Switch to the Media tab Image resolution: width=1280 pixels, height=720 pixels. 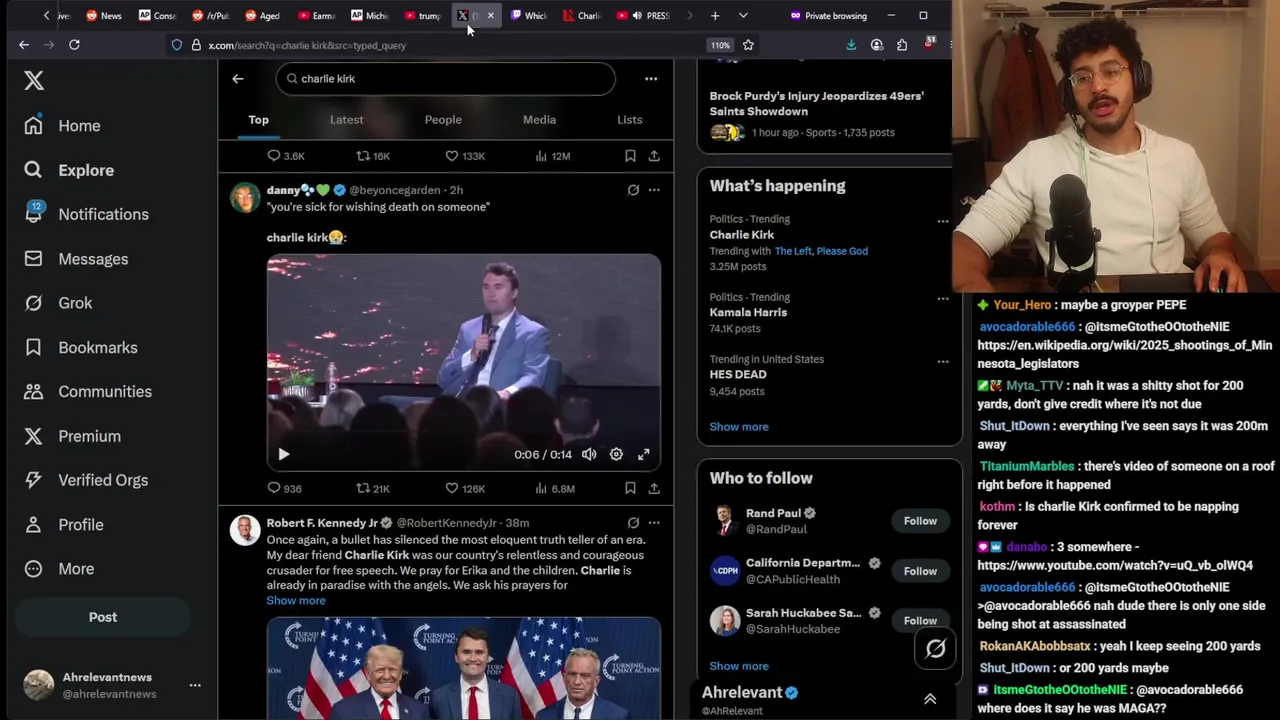click(x=539, y=120)
